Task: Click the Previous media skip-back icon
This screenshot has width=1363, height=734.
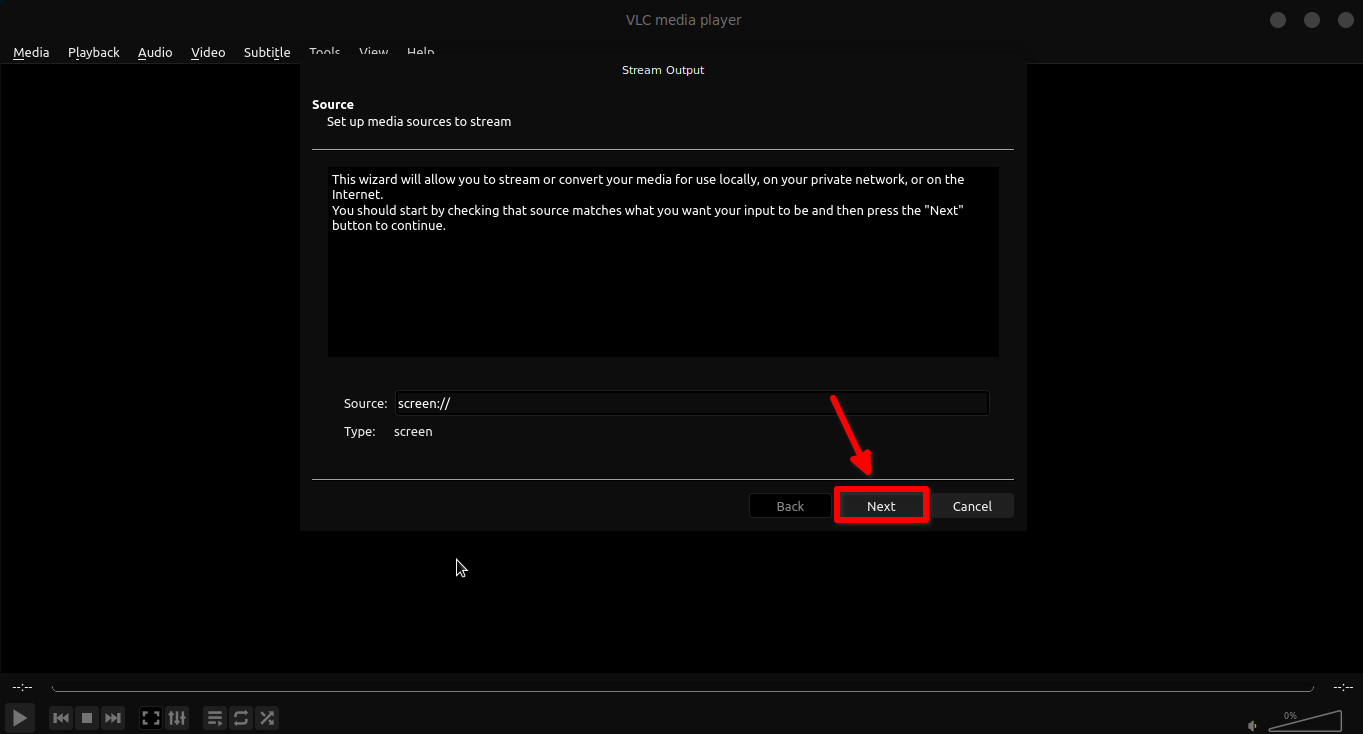Action: click(61, 718)
